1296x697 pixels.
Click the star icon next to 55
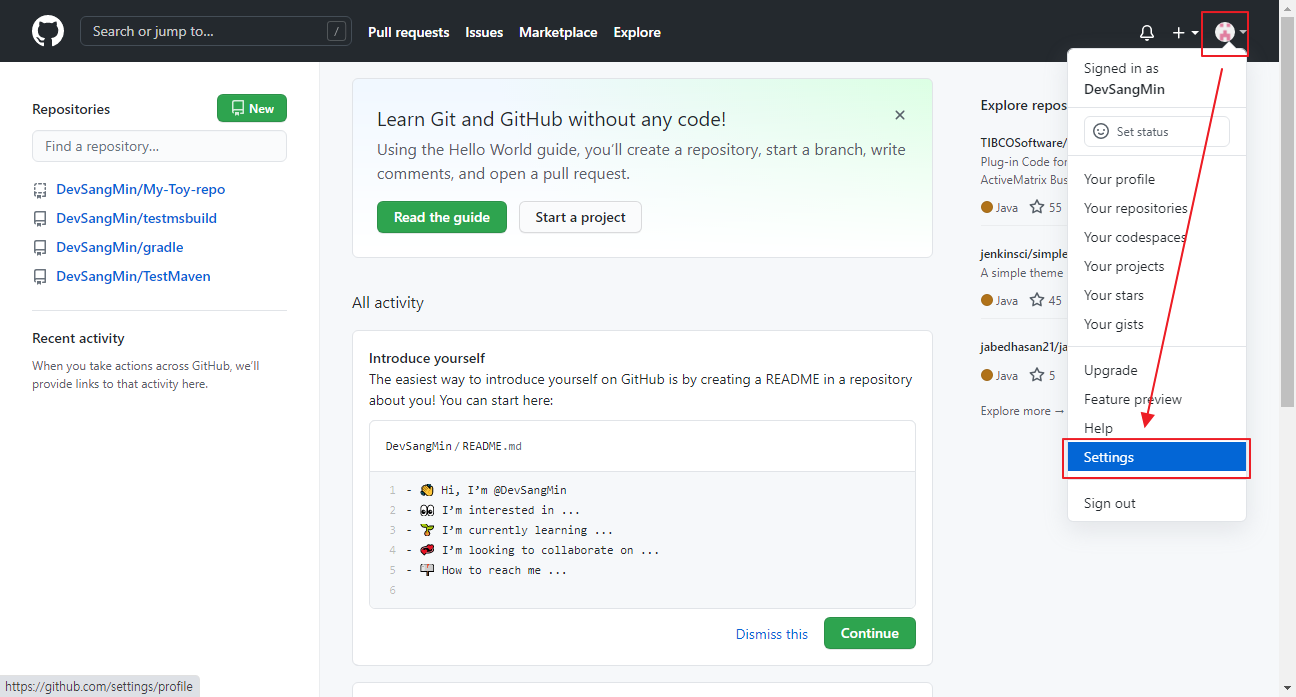click(x=1037, y=207)
